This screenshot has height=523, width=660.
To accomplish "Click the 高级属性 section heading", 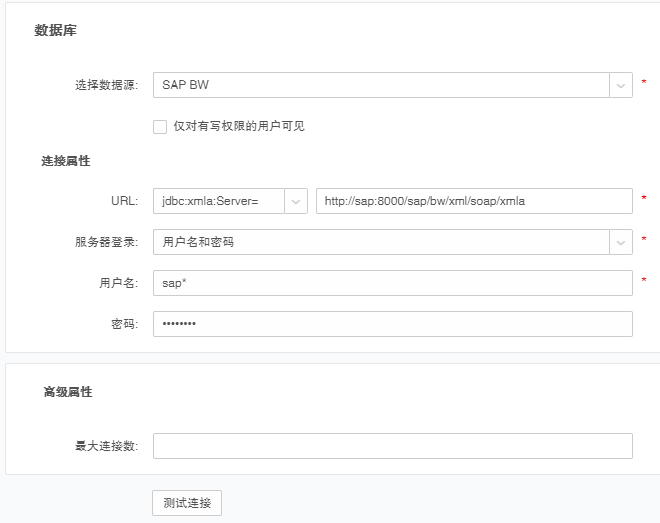I will coord(68,392).
